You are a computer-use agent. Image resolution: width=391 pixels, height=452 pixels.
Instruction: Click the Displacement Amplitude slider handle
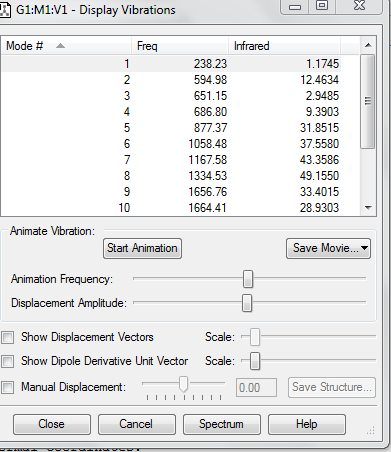[x=247, y=303]
